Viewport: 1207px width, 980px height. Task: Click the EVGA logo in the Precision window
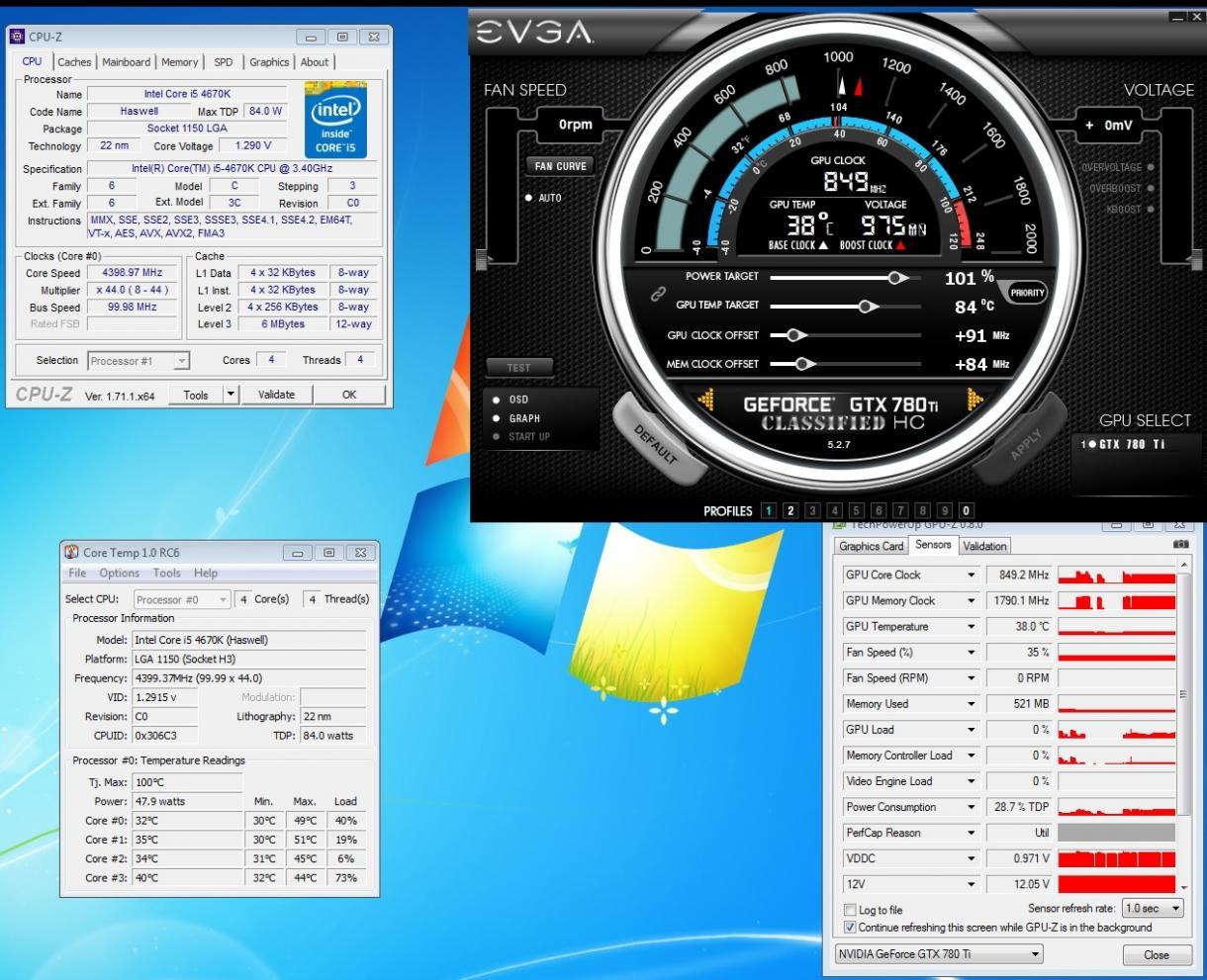pos(534,33)
